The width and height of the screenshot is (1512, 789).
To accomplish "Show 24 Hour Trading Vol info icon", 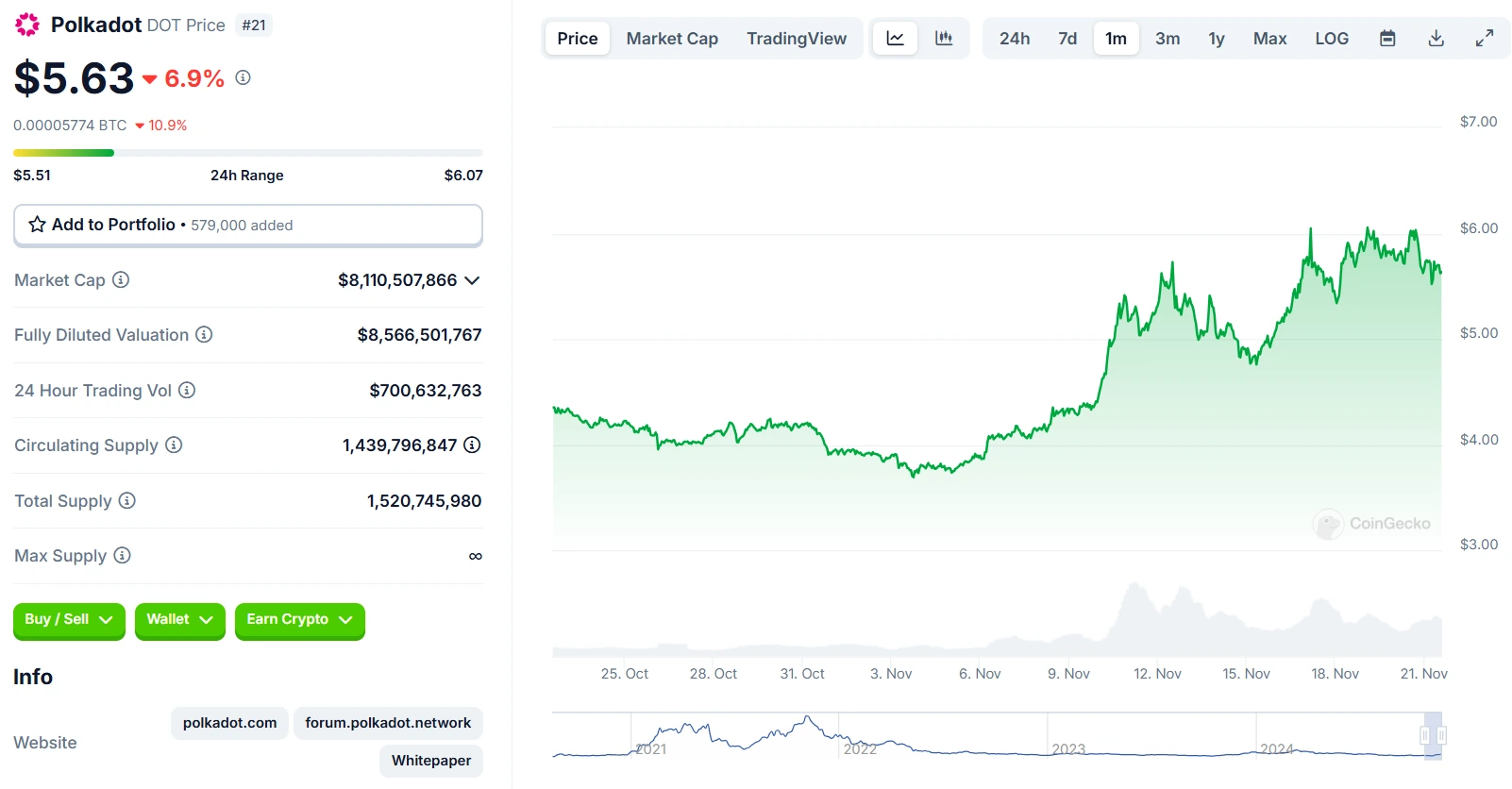I will (x=187, y=390).
